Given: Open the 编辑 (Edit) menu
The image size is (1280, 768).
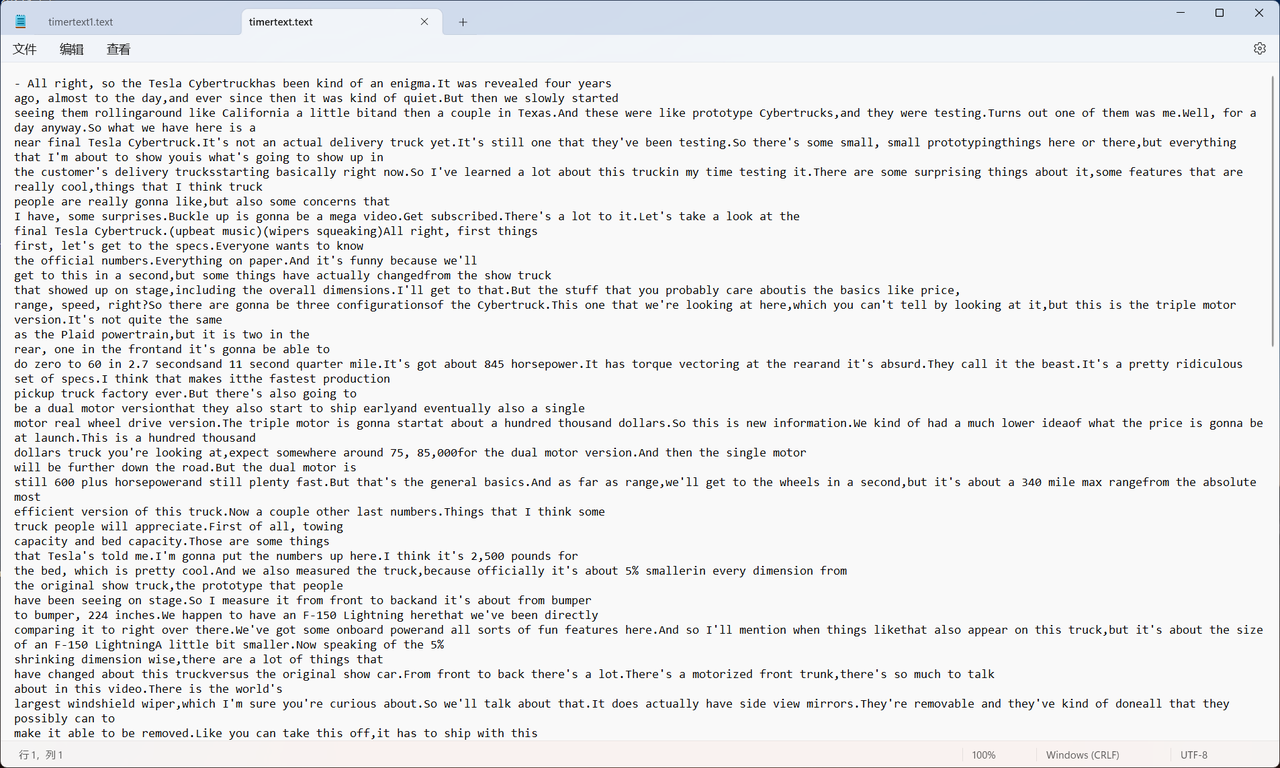Looking at the screenshot, I should pos(72,49).
